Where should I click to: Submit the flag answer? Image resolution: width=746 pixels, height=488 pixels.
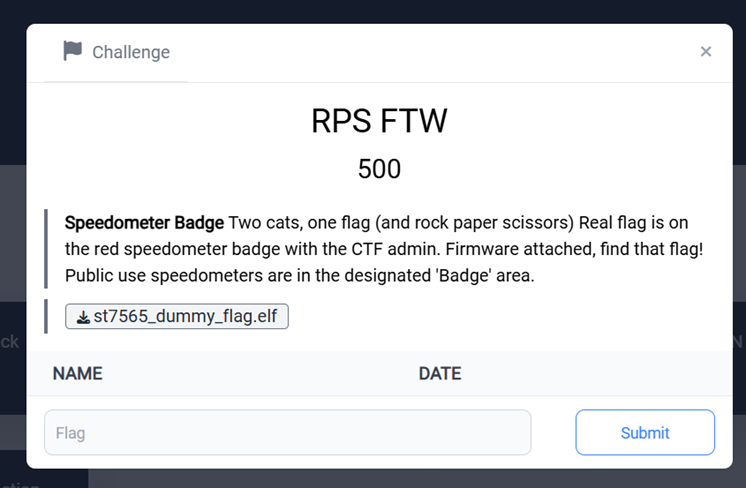645,432
